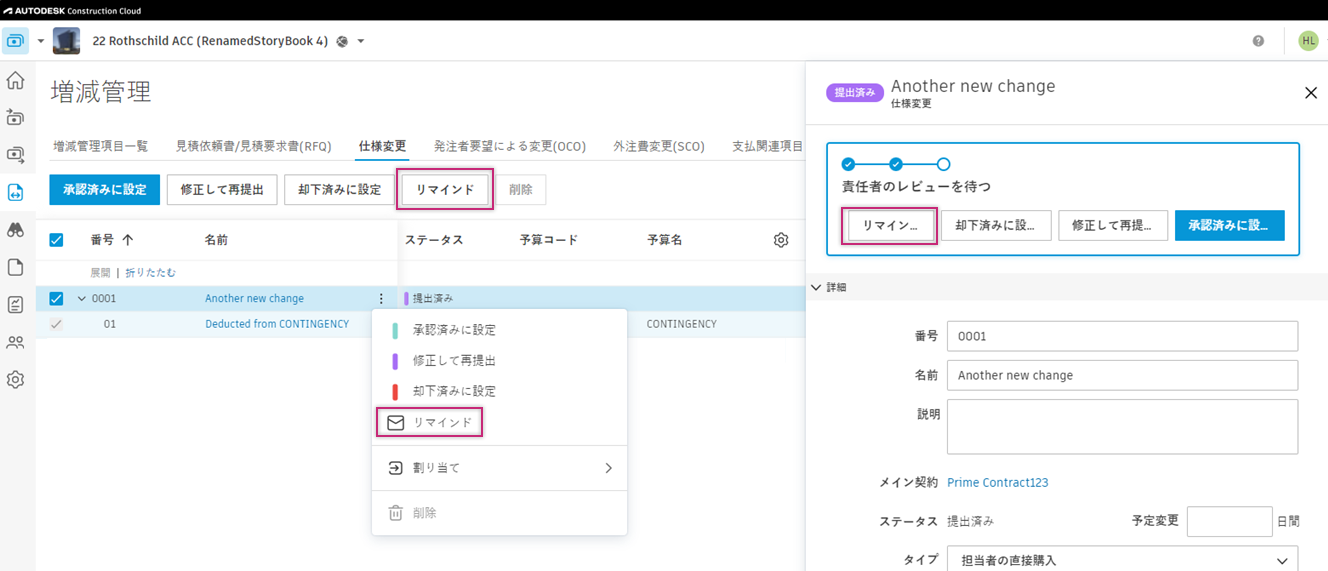Open Another new change row link
Screen dimensions: 1328x571
254,298
